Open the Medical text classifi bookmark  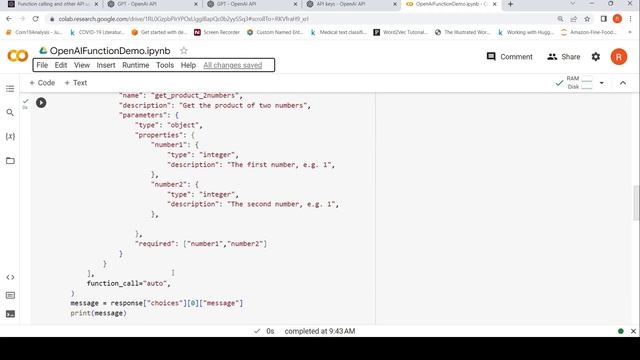338,32
